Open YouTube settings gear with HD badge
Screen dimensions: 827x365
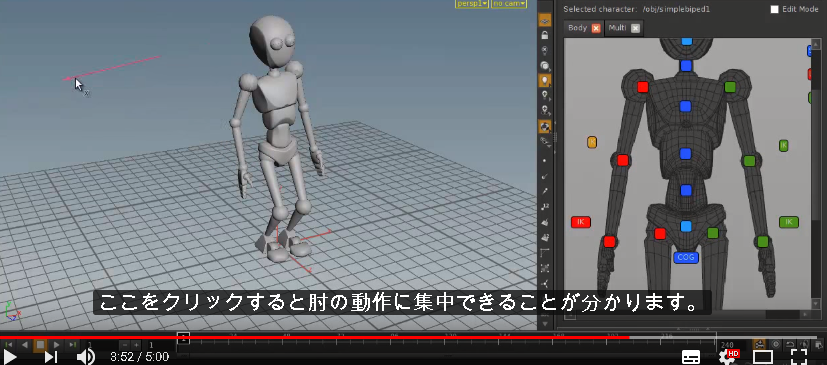(728, 357)
